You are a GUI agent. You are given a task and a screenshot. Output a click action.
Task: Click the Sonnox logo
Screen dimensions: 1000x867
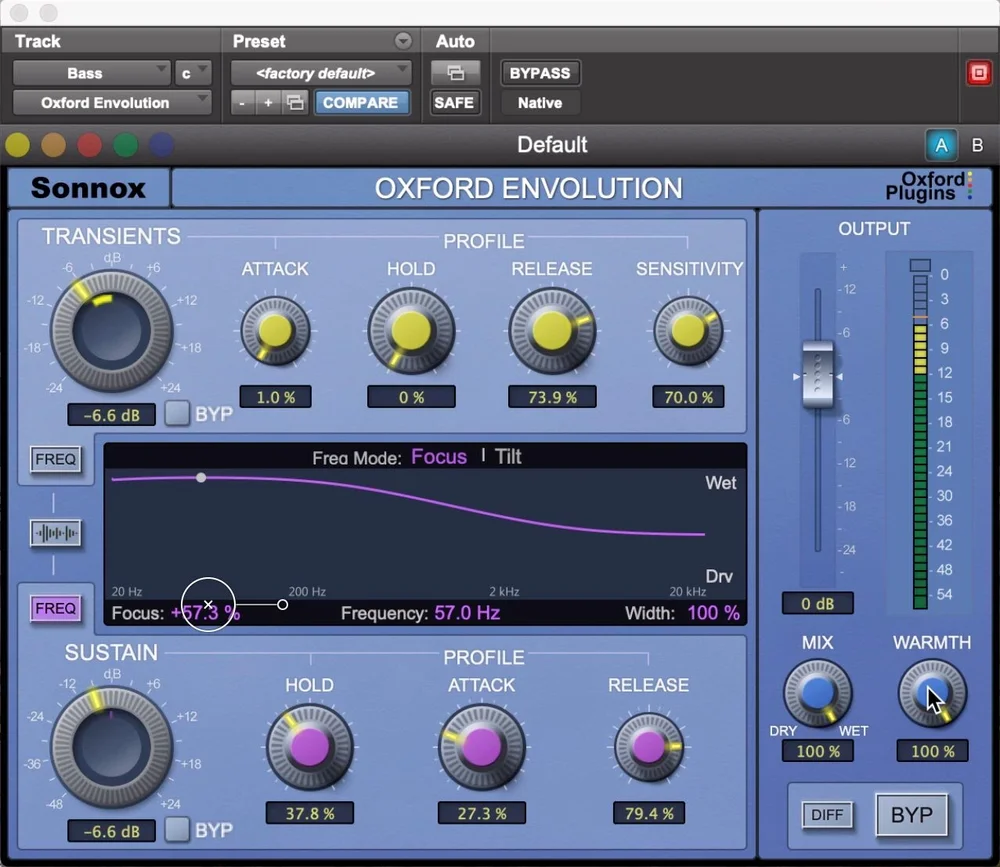point(88,187)
